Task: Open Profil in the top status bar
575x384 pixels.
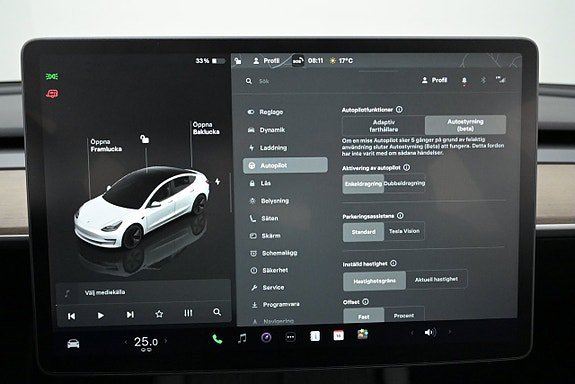Action: pyautogui.click(x=266, y=61)
